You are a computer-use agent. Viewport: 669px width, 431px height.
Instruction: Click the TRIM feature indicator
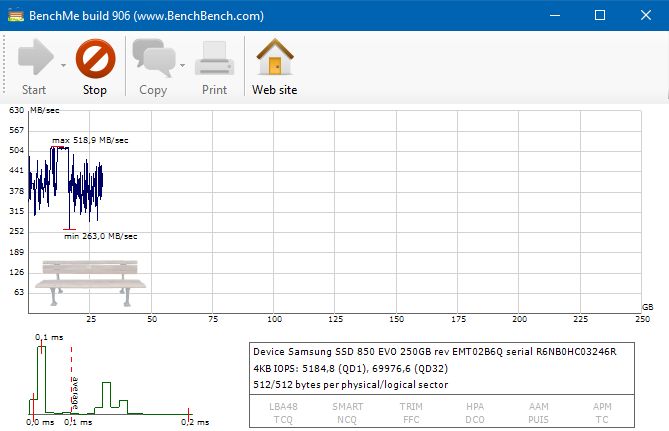[411, 407]
